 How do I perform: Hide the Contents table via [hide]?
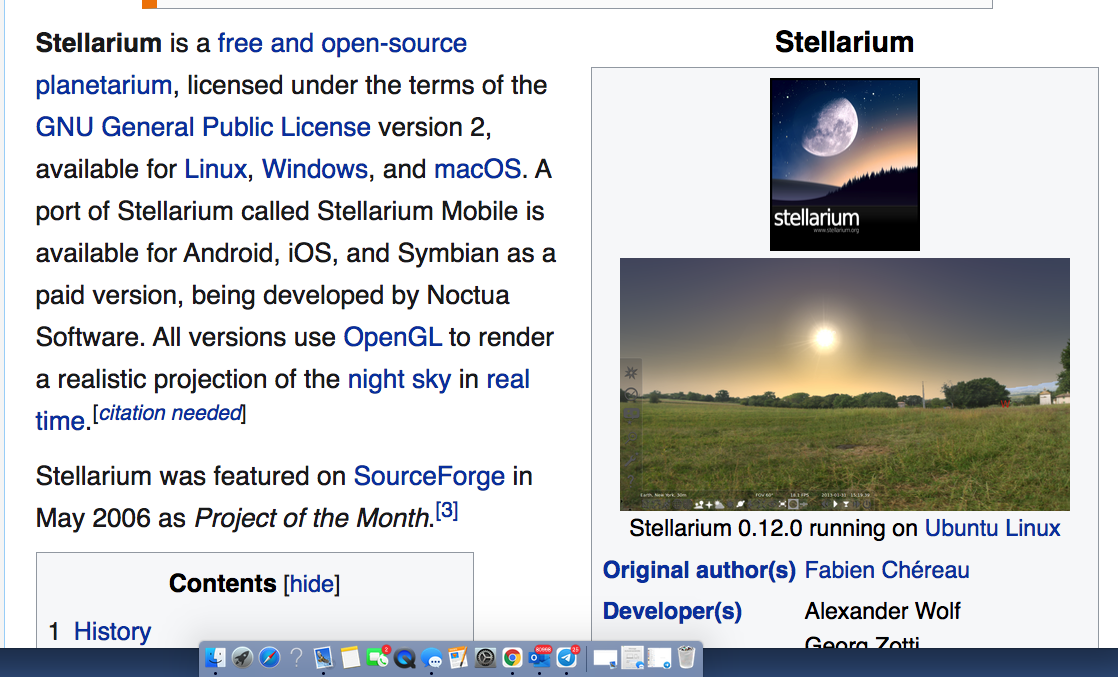(x=312, y=584)
